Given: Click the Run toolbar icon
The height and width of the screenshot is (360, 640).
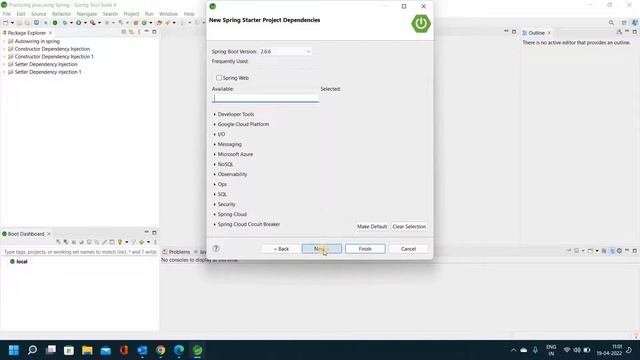Looking at the screenshot, I should pos(78,23).
